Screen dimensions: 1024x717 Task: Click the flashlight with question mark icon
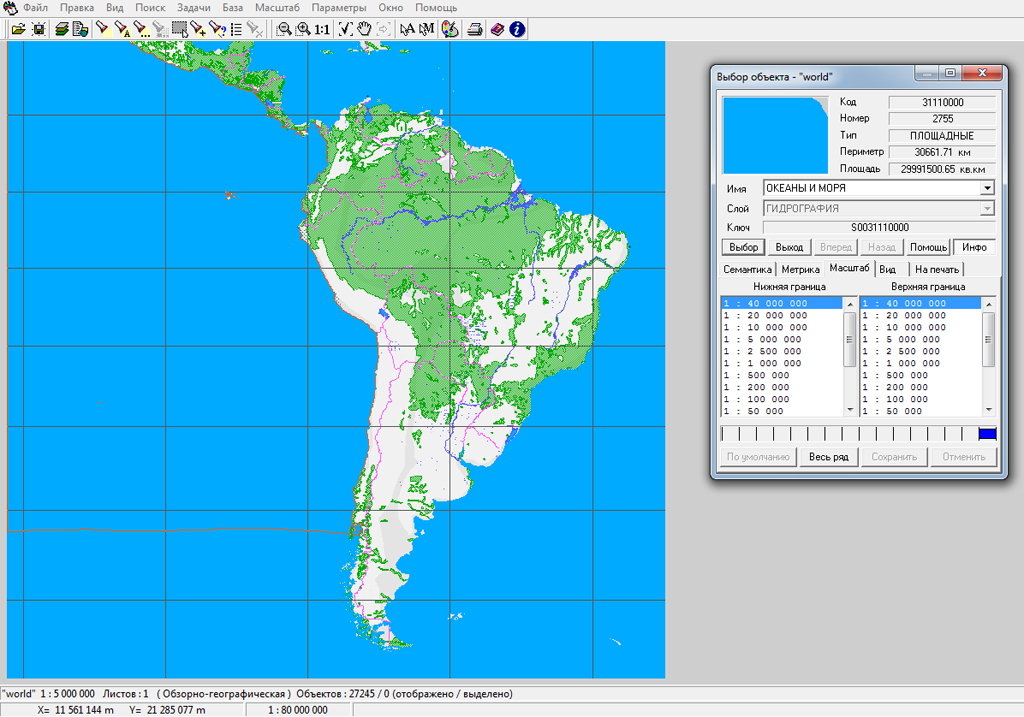[x=217, y=29]
